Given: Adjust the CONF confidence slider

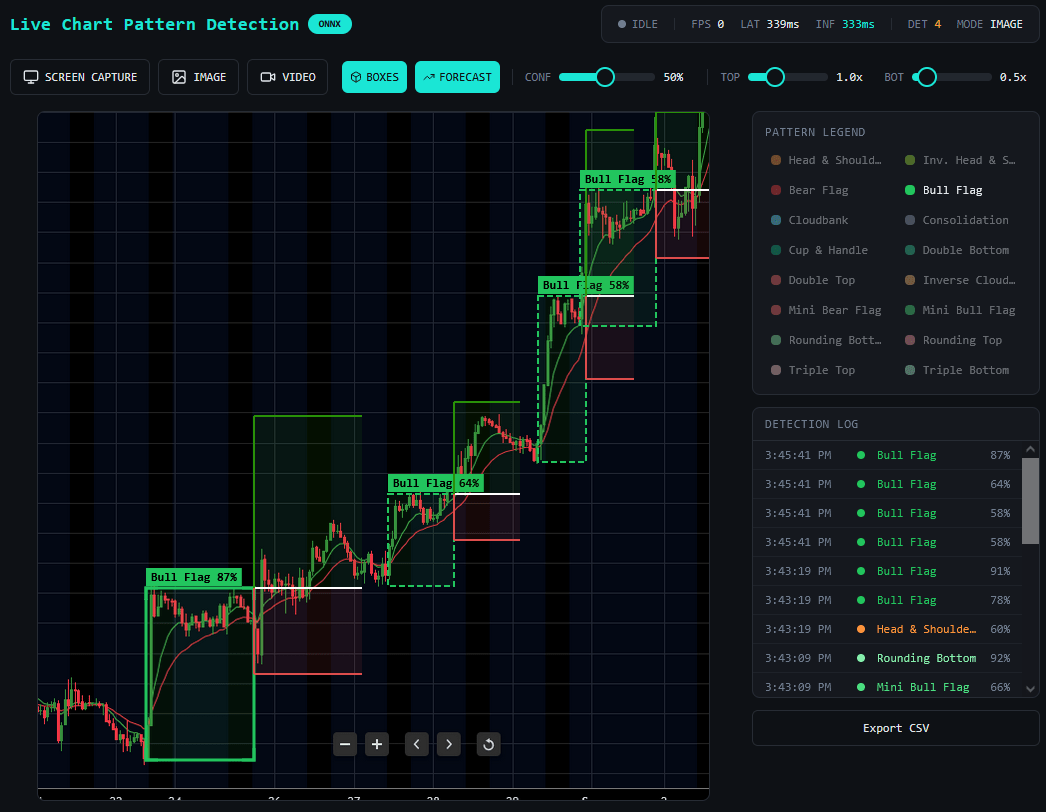Looking at the screenshot, I should 605,77.
